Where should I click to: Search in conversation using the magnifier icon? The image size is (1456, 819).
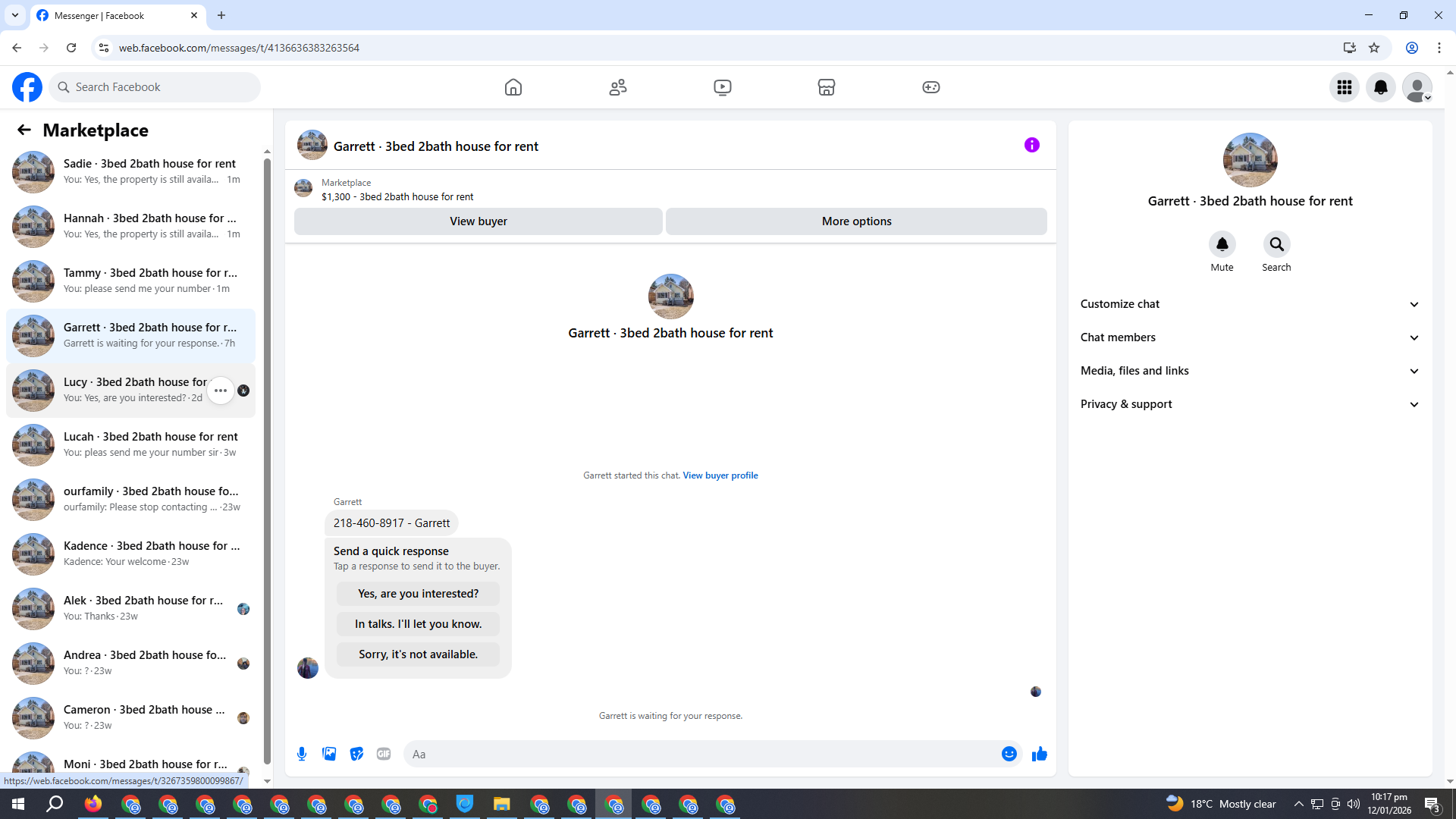pyautogui.click(x=1276, y=244)
